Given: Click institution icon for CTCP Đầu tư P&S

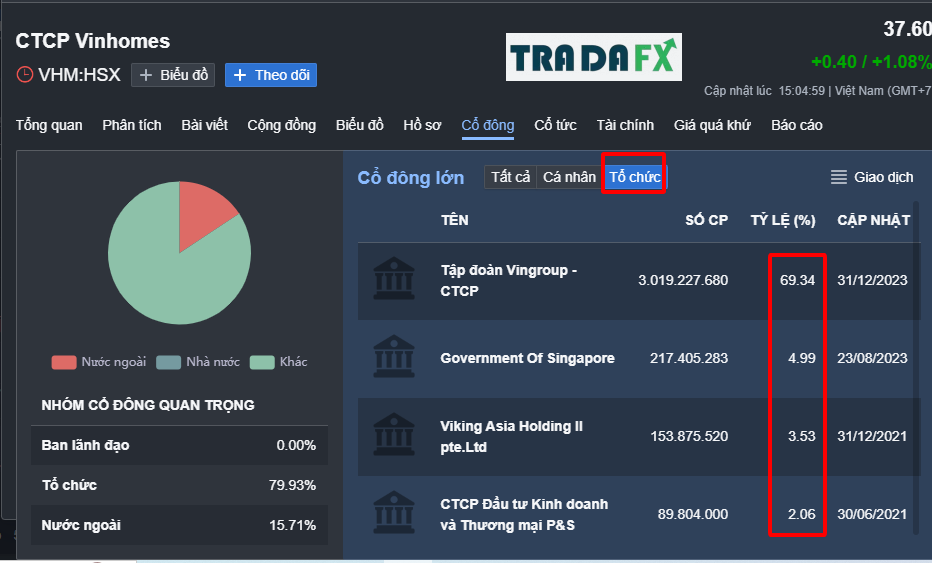Looking at the screenshot, I should pos(394,512).
